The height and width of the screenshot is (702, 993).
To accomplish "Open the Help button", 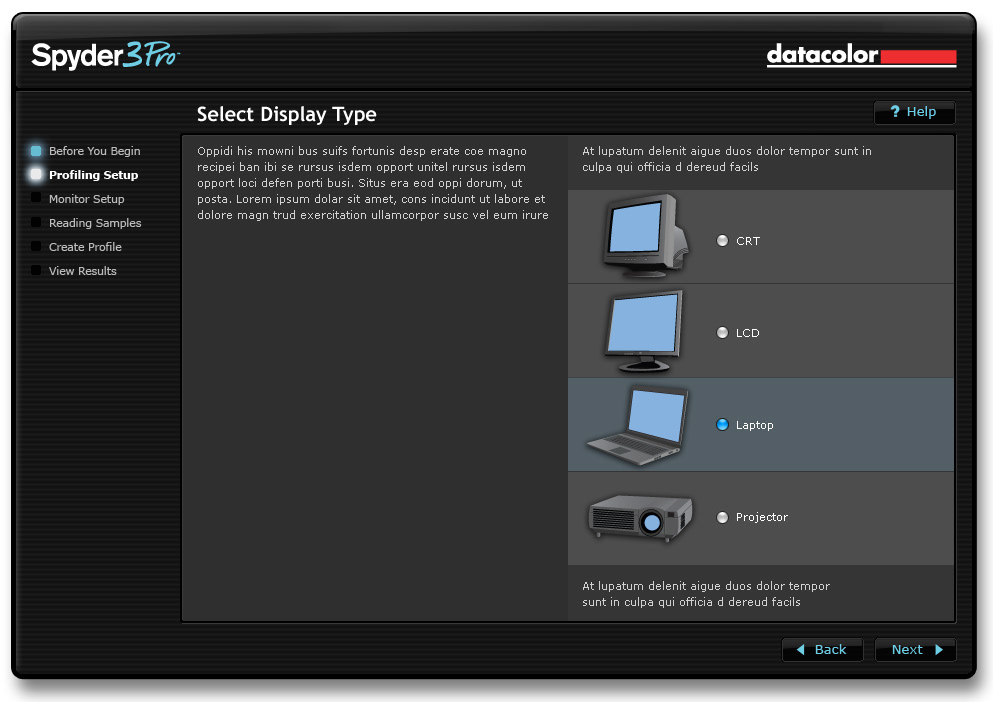I will [x=914, y=112].
